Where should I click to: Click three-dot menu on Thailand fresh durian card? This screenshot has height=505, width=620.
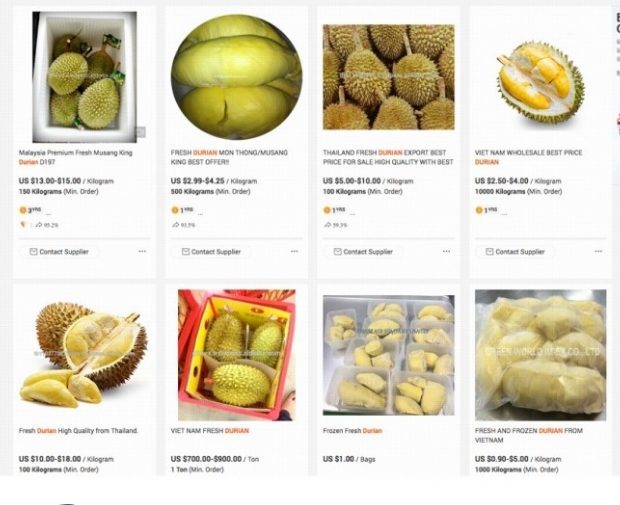[x=446, y=252]
